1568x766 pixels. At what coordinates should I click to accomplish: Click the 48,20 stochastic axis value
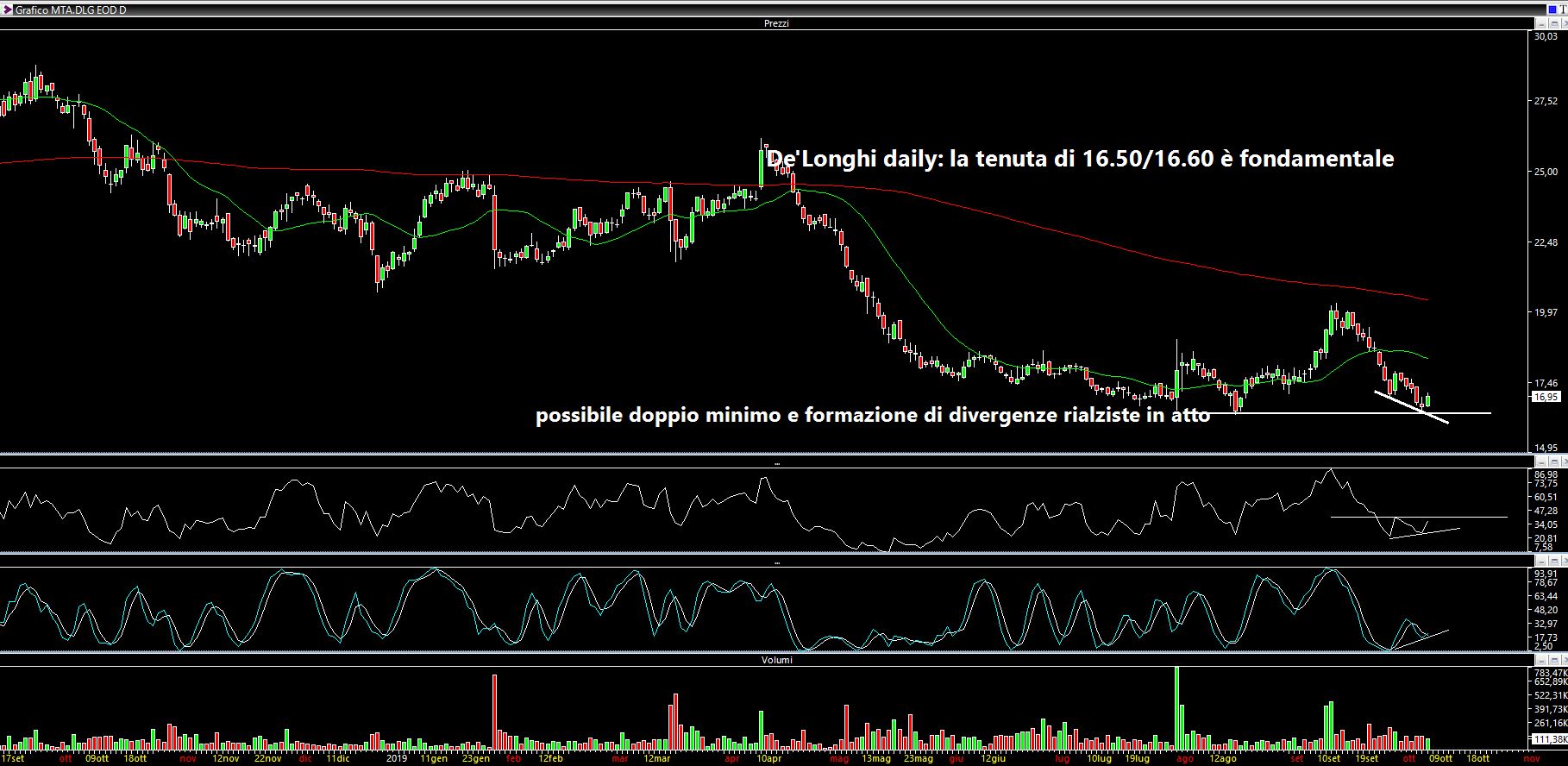pyautogui.click(x=1546, y=610)
